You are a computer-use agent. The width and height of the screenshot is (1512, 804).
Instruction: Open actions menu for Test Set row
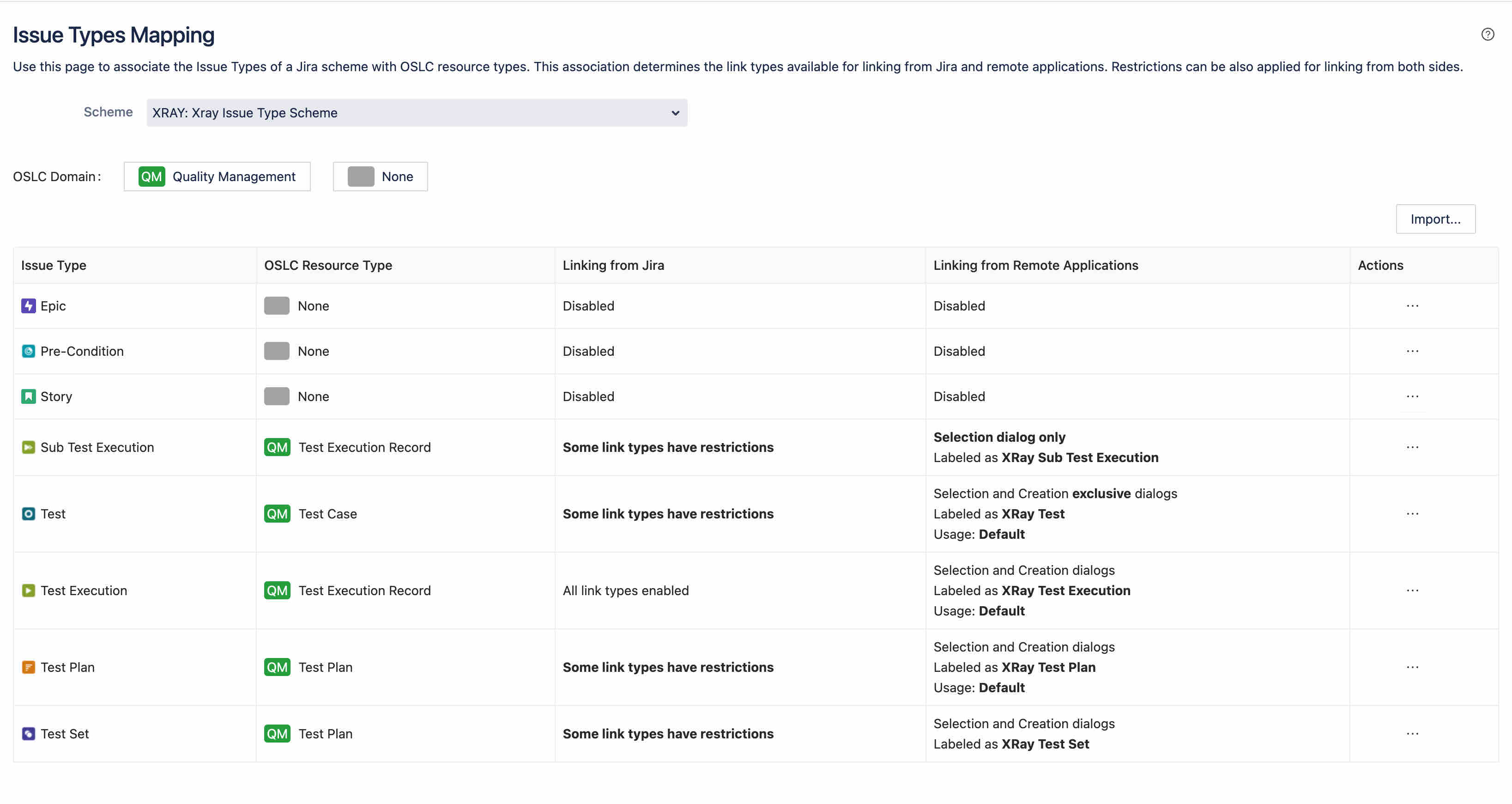1412,733
